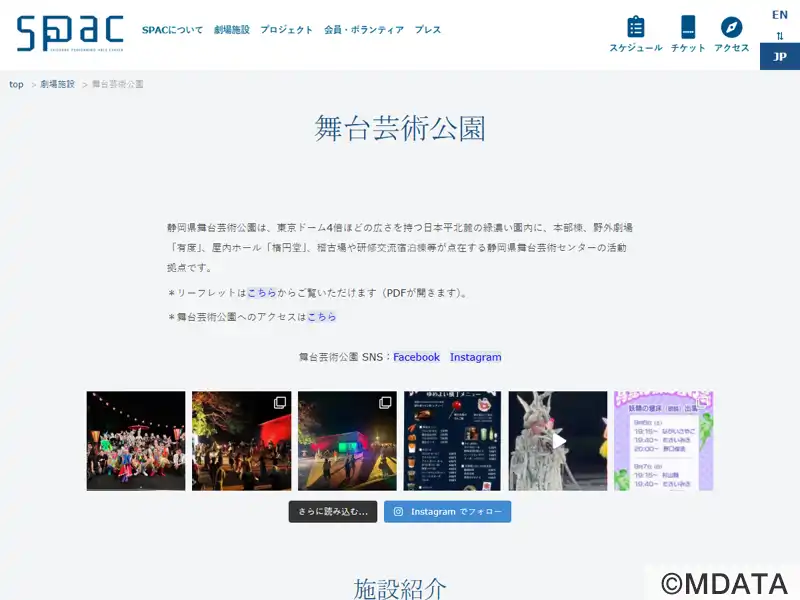The height and width of the screenshot is (600, 800).
Task: Open the プレス menu
Action: [428, 30]
